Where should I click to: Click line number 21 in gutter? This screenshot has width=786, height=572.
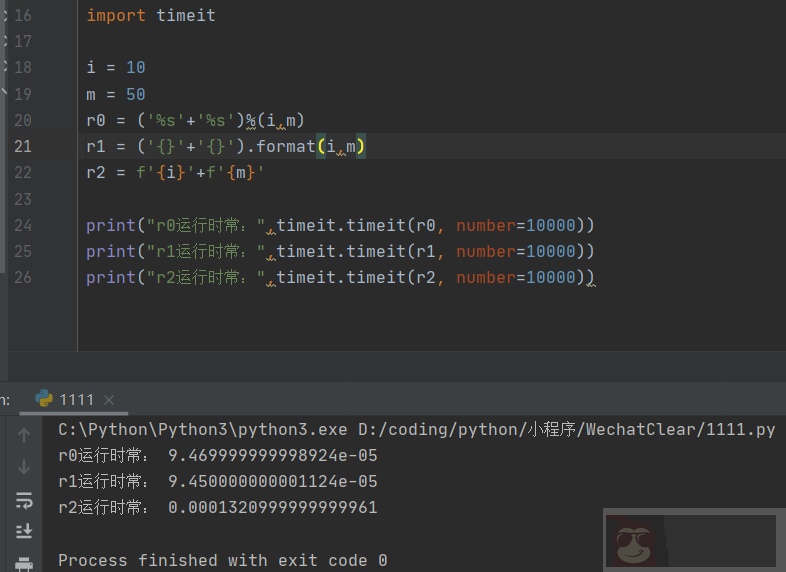(23, 146)
